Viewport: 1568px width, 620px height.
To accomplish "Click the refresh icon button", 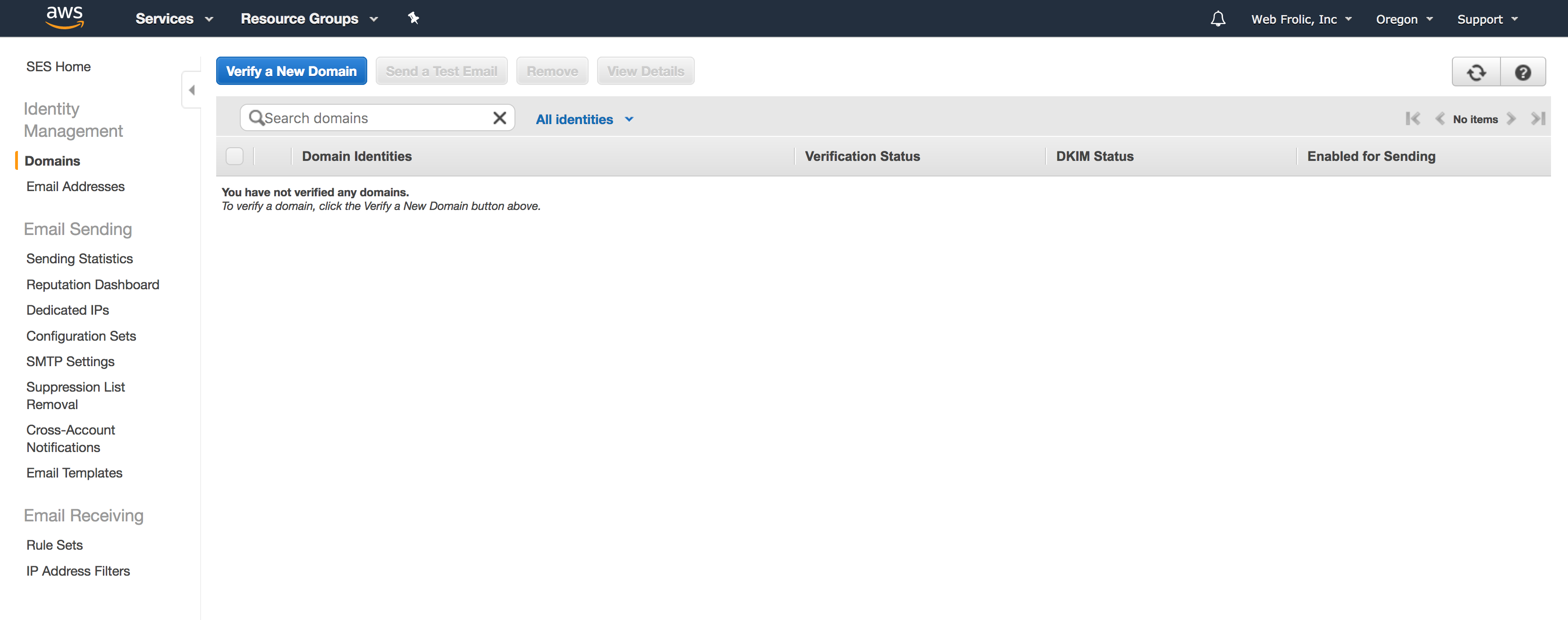I will pos(1475,72).
